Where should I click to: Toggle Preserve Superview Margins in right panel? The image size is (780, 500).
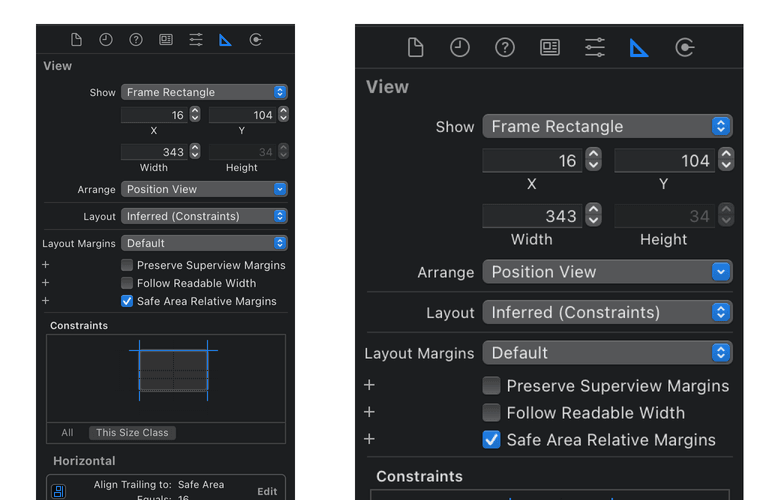coord(491,386)
